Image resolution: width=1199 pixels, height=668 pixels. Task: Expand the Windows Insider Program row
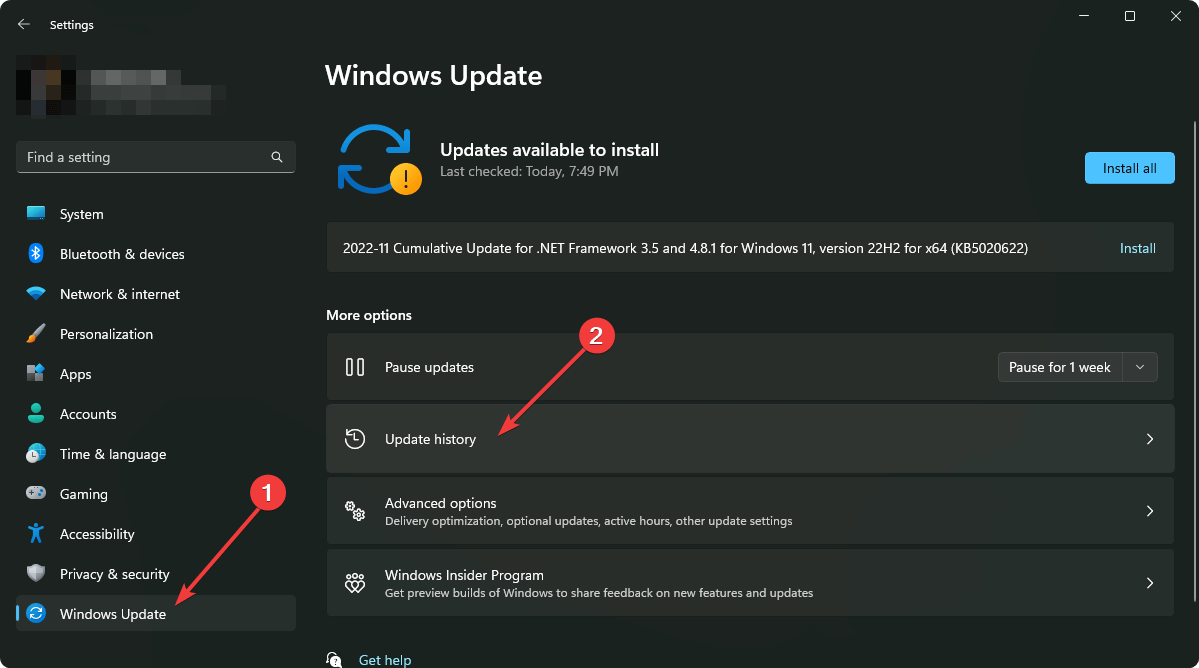click(1149, 582)
